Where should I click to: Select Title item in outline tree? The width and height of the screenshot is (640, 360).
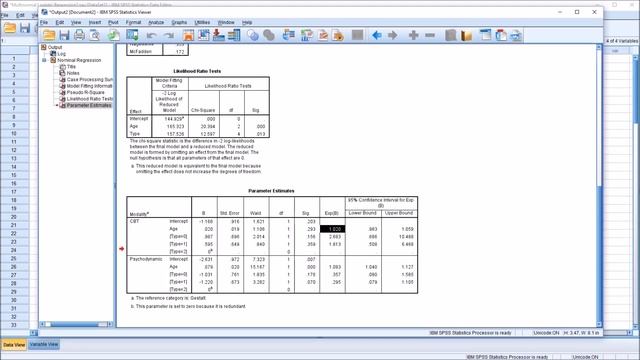tap(71, 67)
